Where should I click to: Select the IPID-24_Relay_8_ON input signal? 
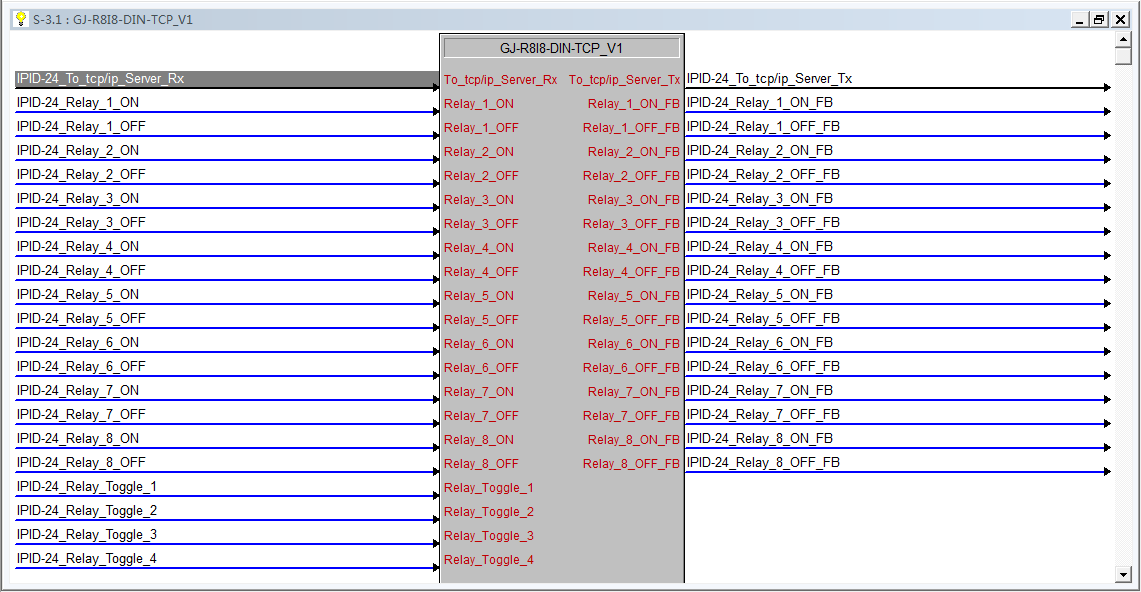(x=226, y=439)
